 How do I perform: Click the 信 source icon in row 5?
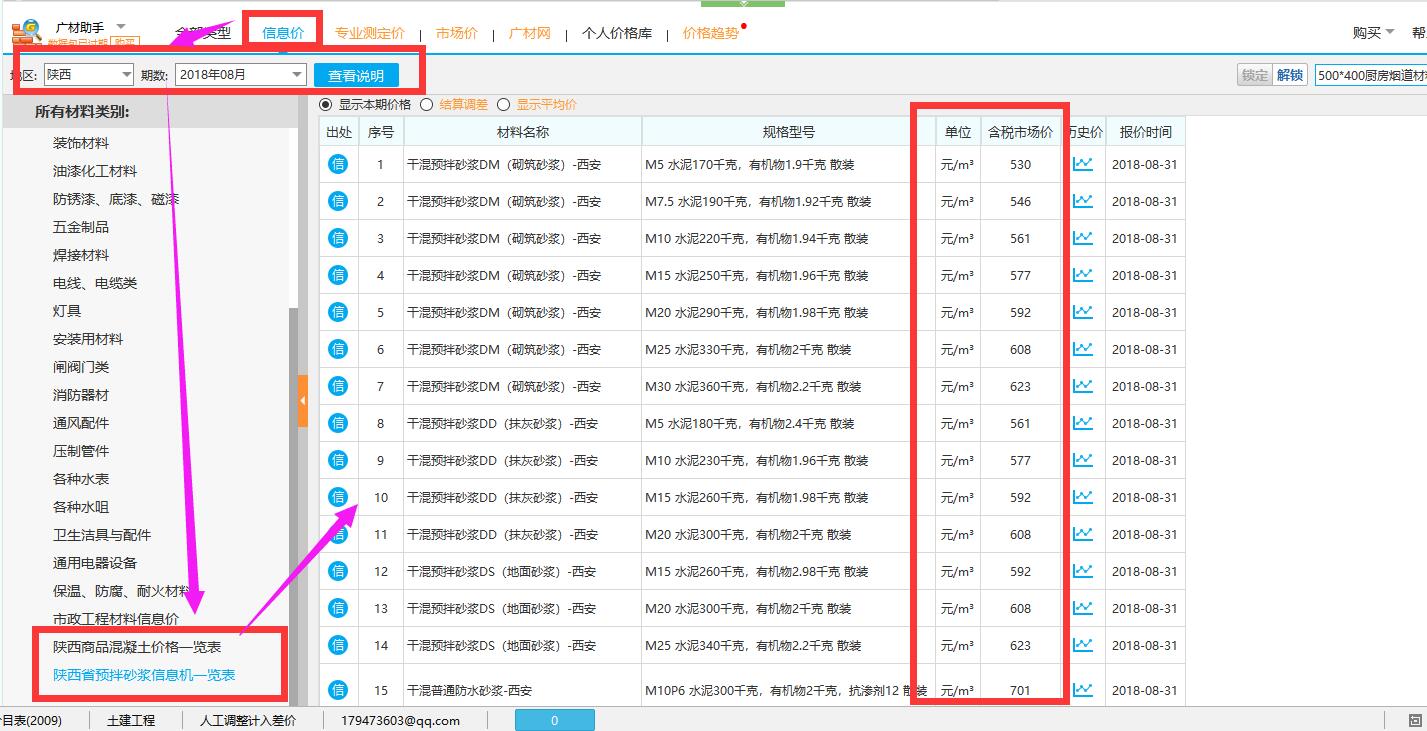click(x=338, y=311)
